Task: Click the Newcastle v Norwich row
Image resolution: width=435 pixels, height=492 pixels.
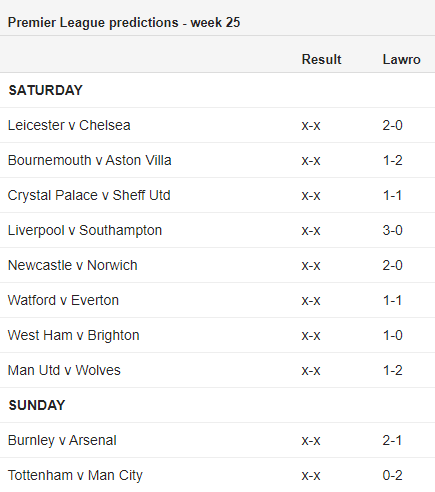Action: [x=217, y=265]
